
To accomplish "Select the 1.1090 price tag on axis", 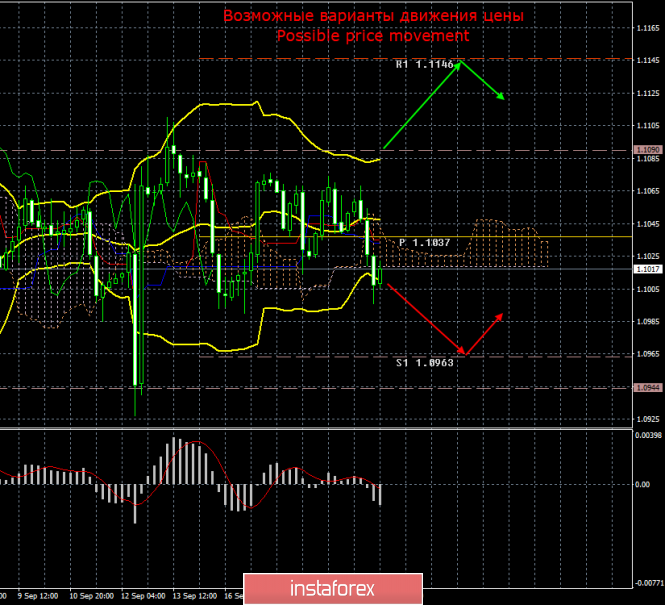I will [646, 150].
